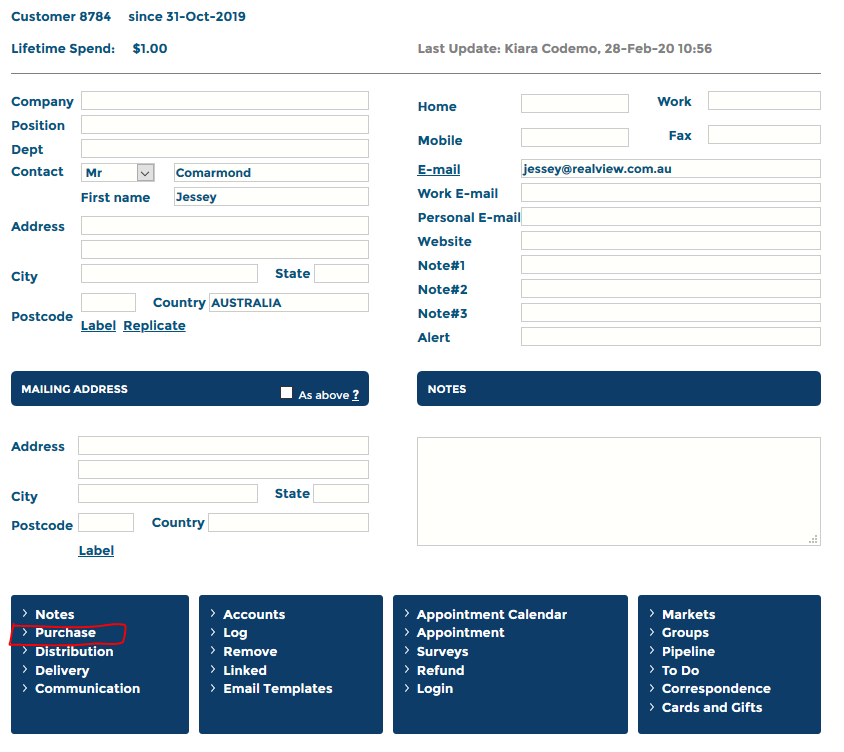
Task: Focus the City field above Postcode
Action: pos(170,273)
